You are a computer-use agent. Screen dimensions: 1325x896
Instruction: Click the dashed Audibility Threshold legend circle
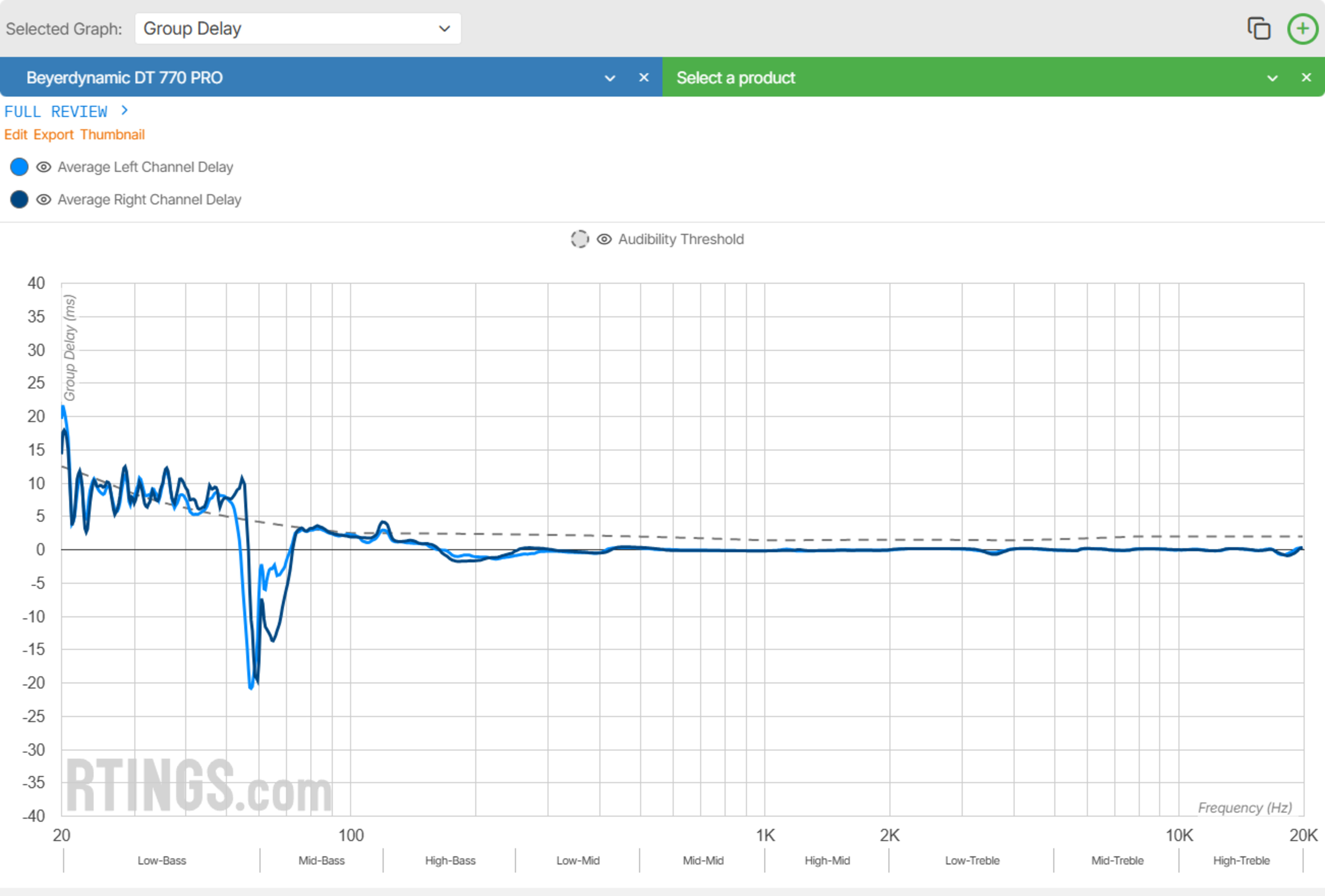(580, 239)
